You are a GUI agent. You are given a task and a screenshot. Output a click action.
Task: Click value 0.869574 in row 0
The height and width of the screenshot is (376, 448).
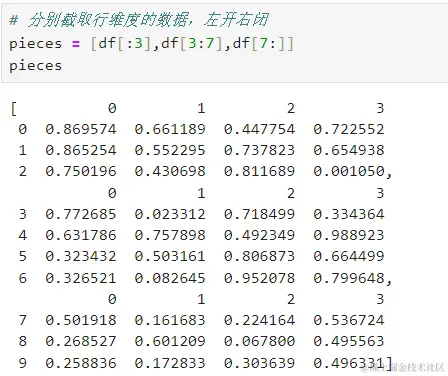tap(81, 129)
